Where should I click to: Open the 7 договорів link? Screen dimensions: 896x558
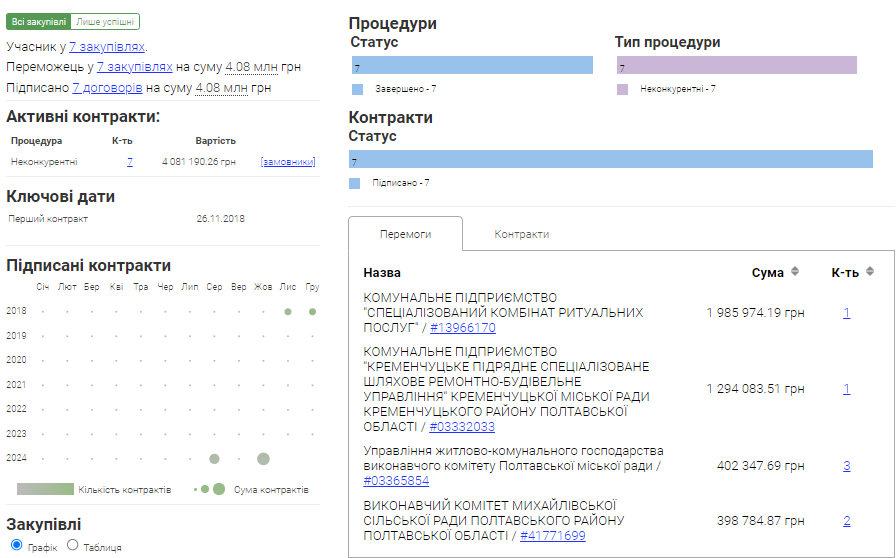coord(100,88)
